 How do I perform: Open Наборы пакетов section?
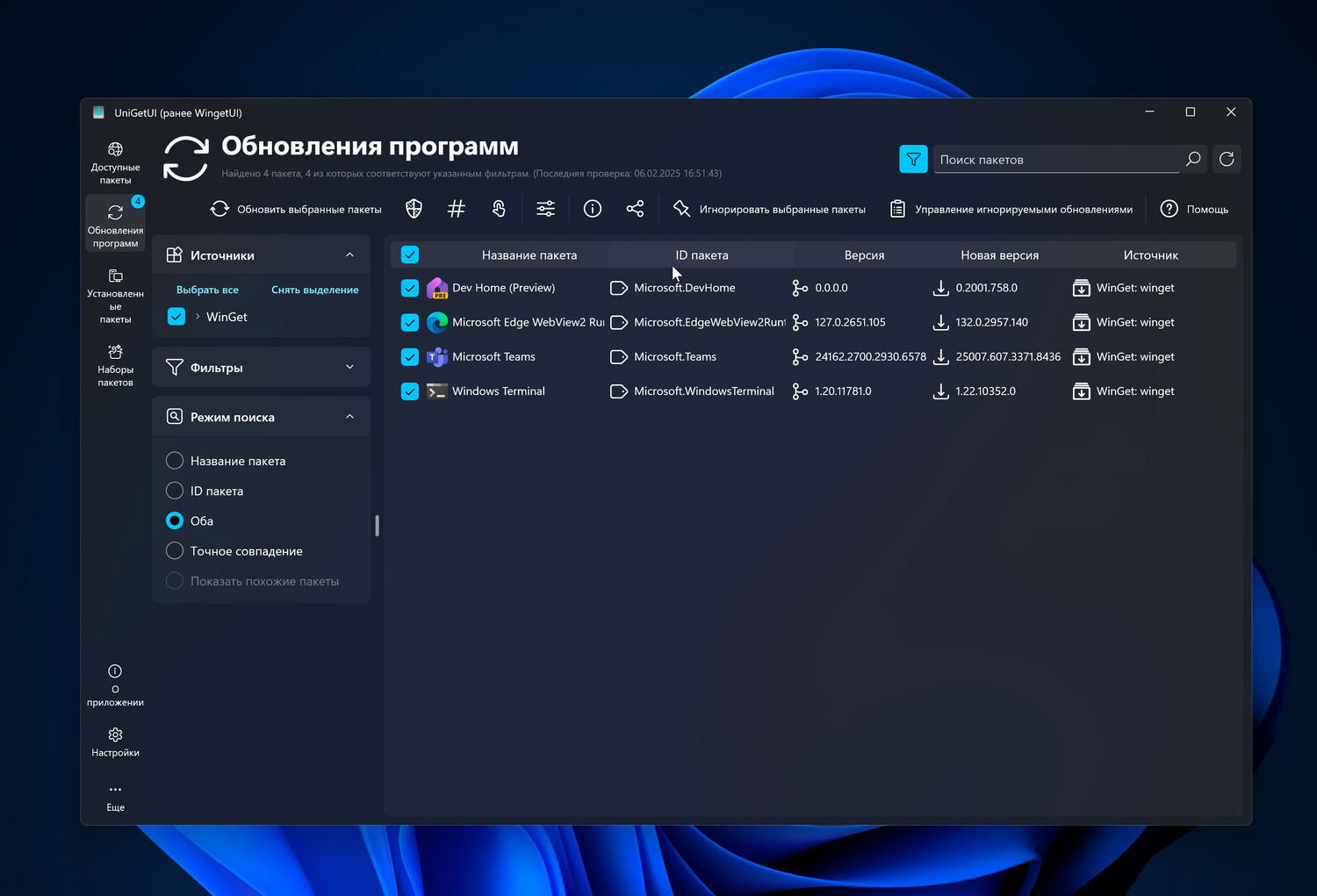point(115,364)
